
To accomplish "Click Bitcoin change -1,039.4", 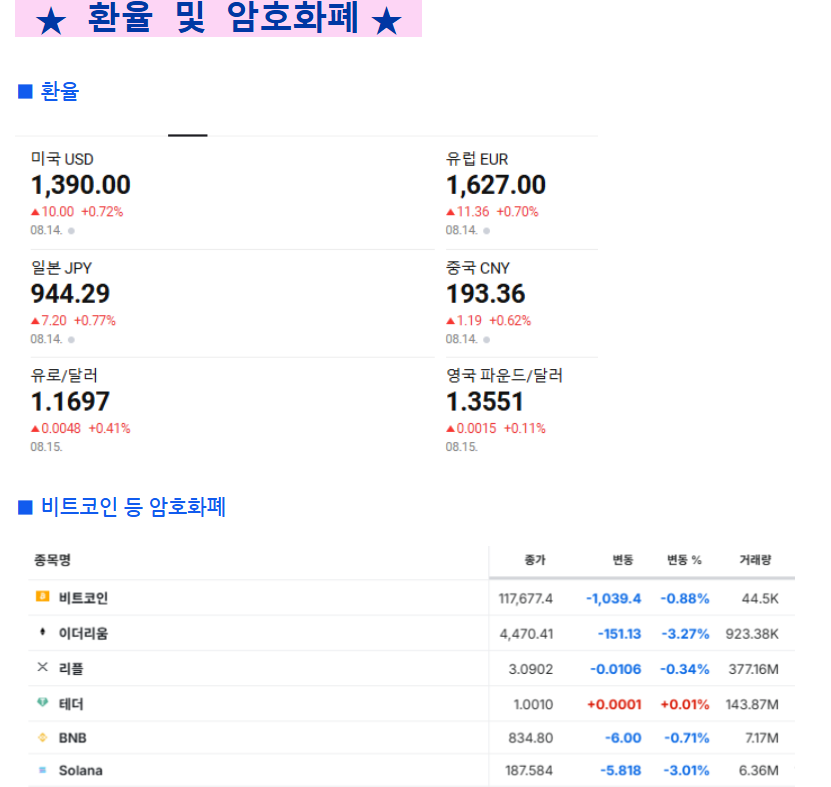I will pos(613,598).
